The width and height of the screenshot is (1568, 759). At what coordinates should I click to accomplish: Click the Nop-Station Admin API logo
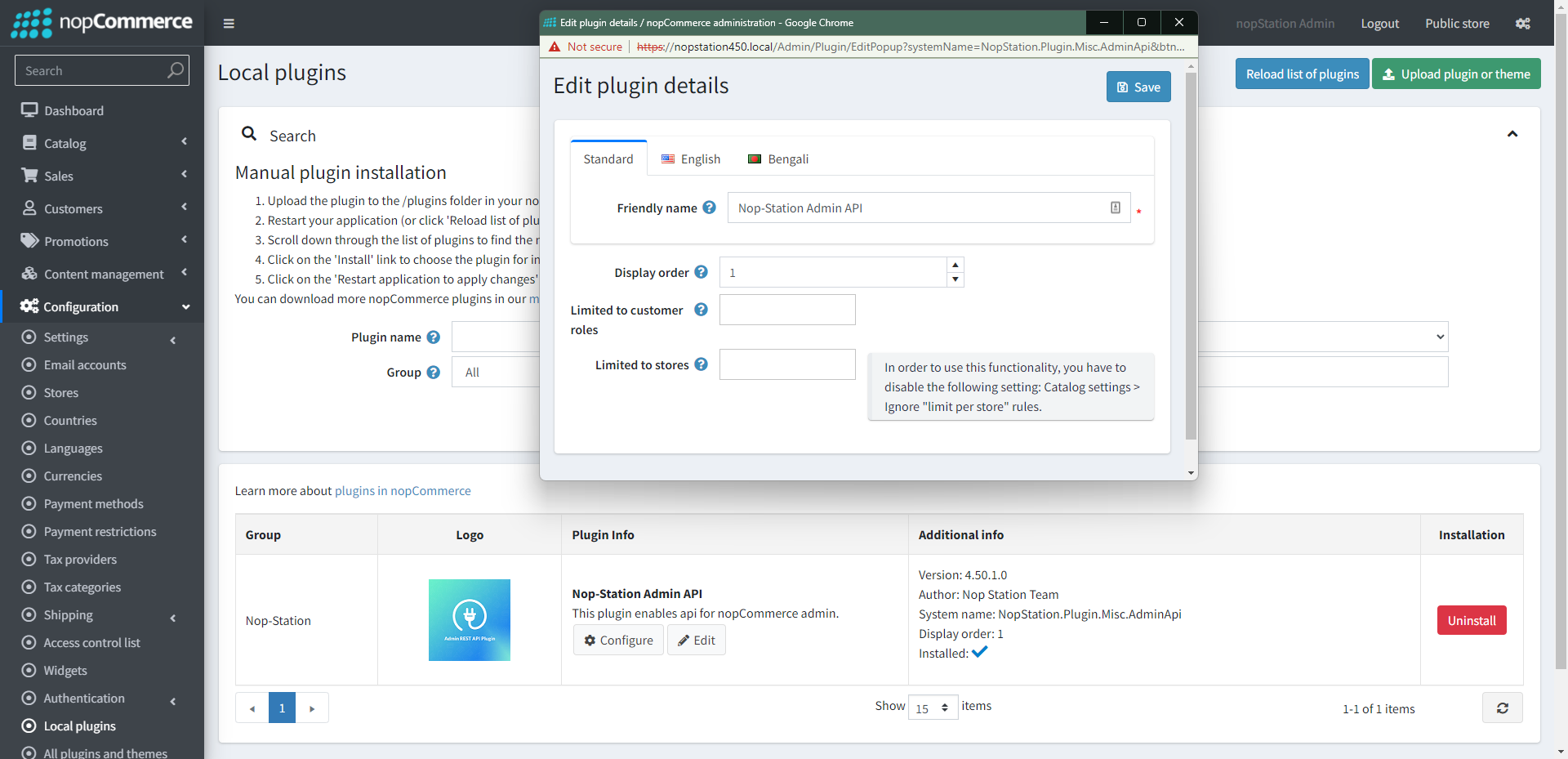(470, 620)
